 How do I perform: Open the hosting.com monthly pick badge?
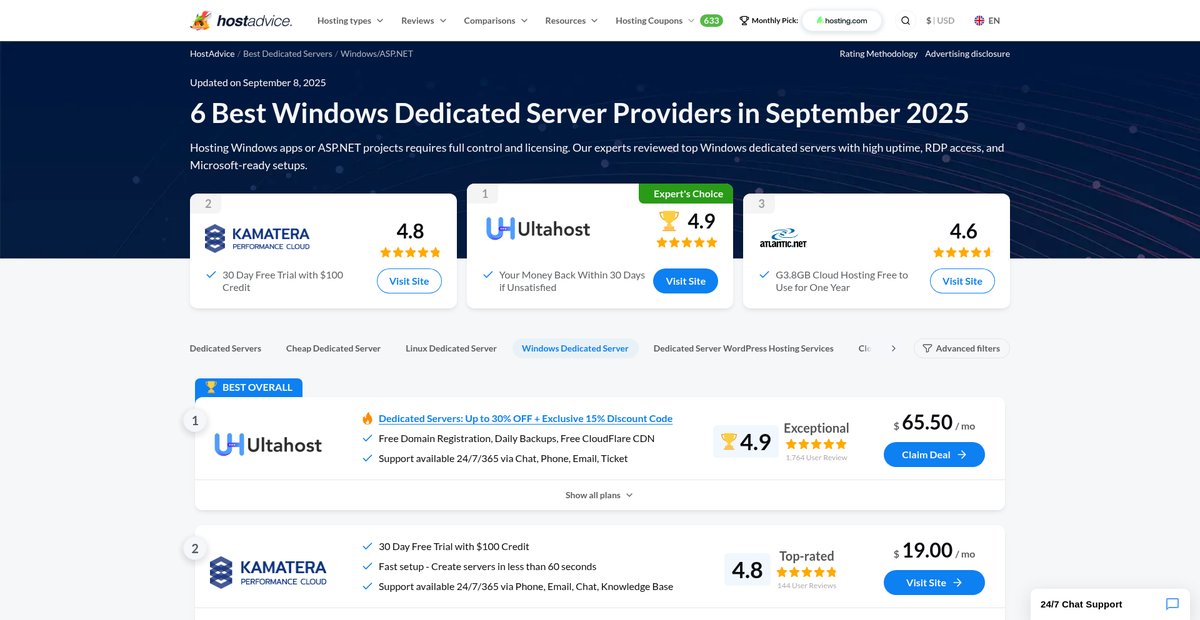coord(841,20)
